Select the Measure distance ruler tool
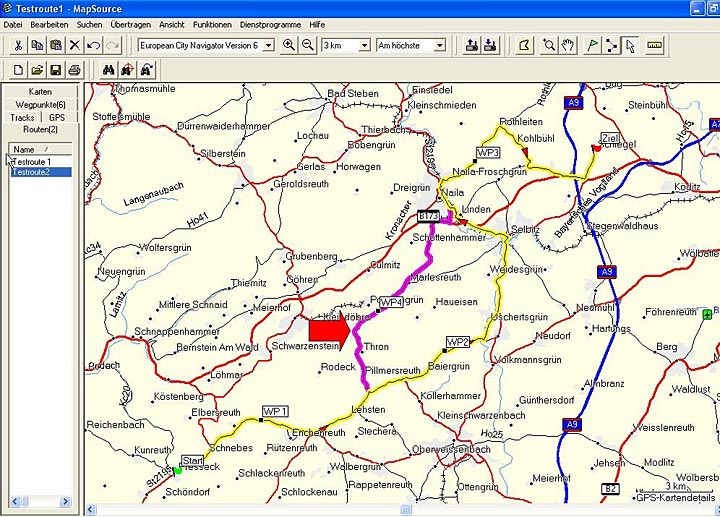The width and height of the screenshot is (720, 517). pyautogui.click(x=655, y=46)
